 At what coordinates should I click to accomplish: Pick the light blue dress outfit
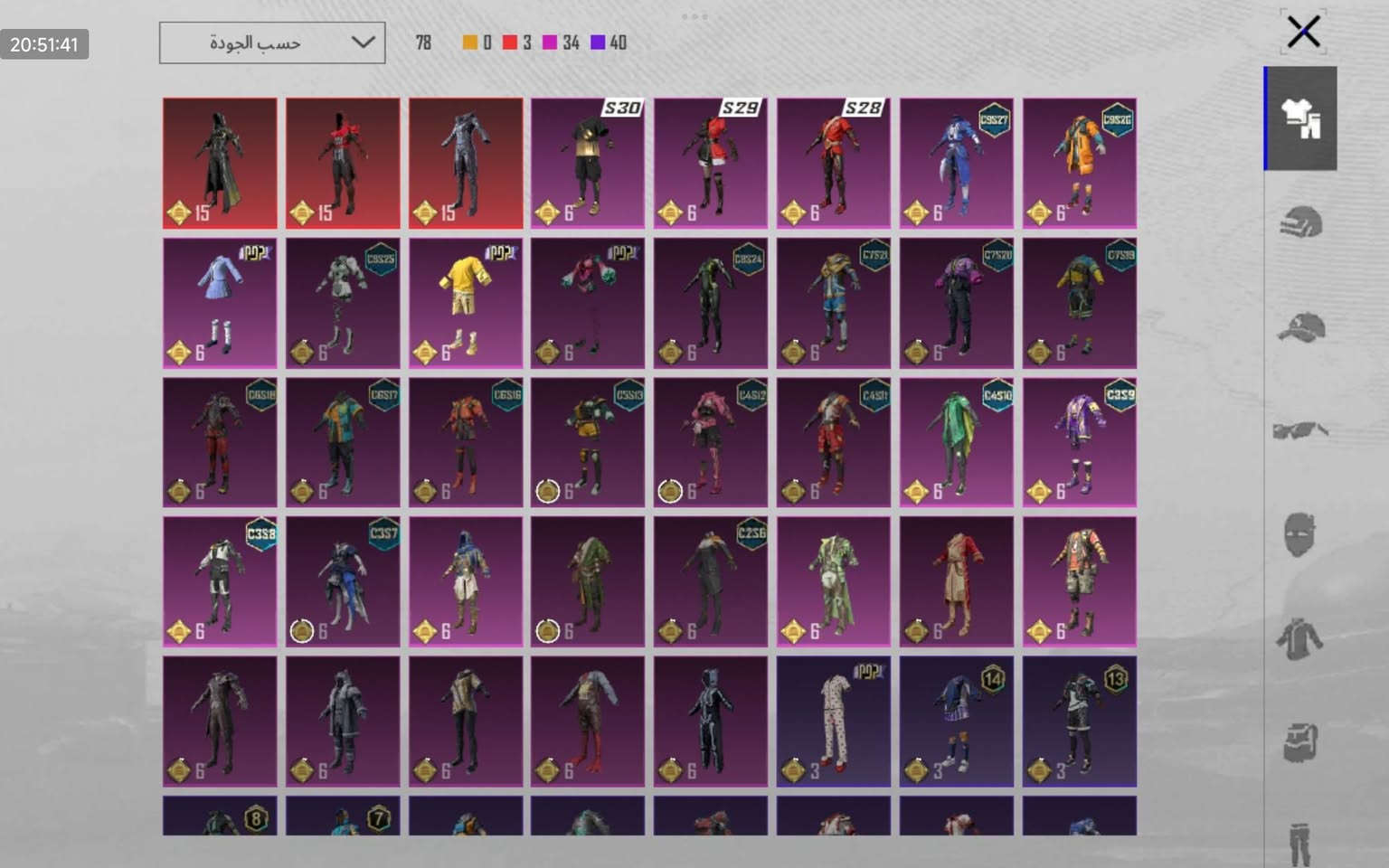[220, 303]
